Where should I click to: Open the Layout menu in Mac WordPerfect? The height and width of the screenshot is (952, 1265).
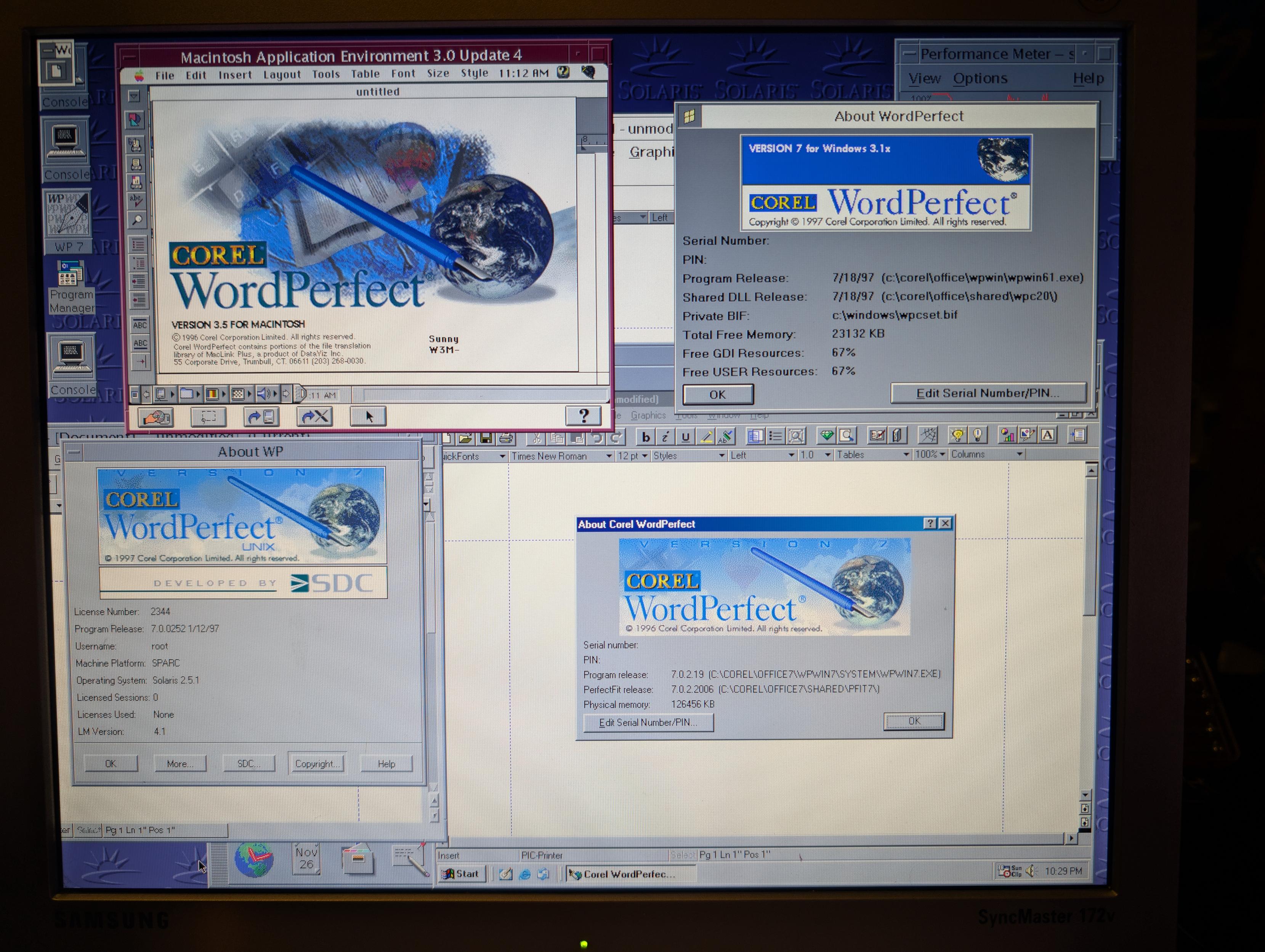pyautogui.click(x=282, y=74)
